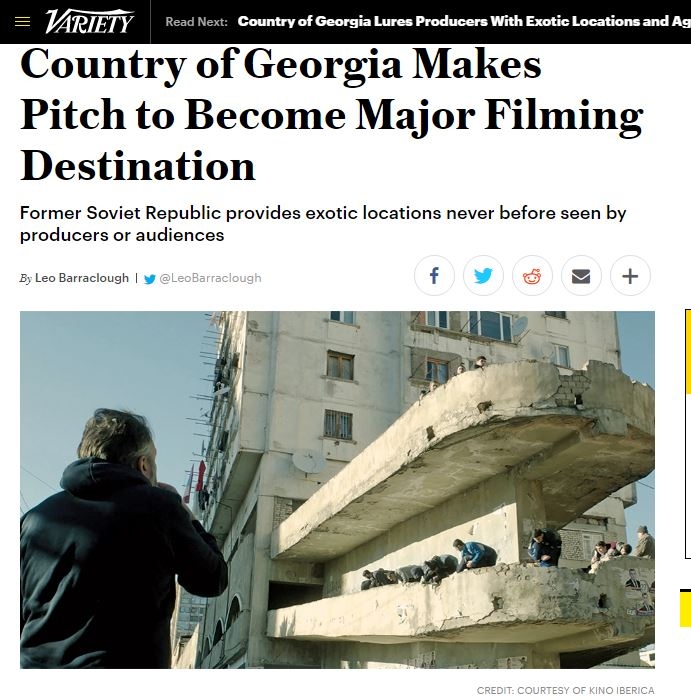The width and height of the screenshot is (691, 700).
Task: Share article via email icon
Action: [x=581, y=275]
